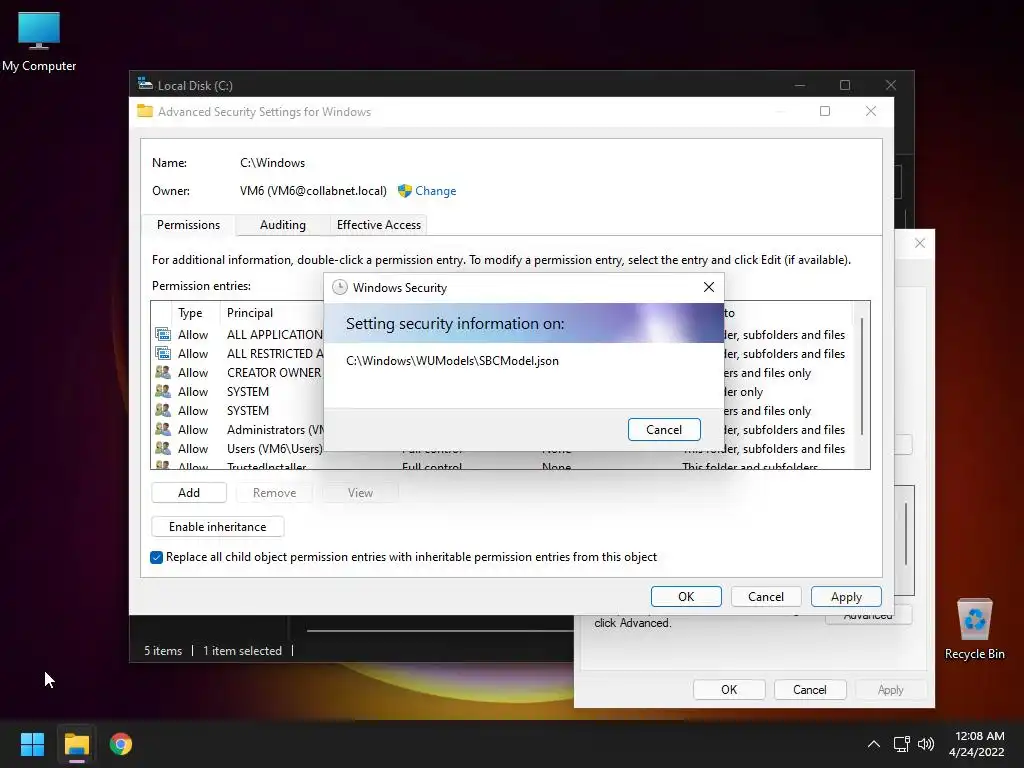The height and width of the screenshot is (768, 1024).
Task: Click OK in the background Properties dialog
Action: pyautogui.click(x=729, y=690)
